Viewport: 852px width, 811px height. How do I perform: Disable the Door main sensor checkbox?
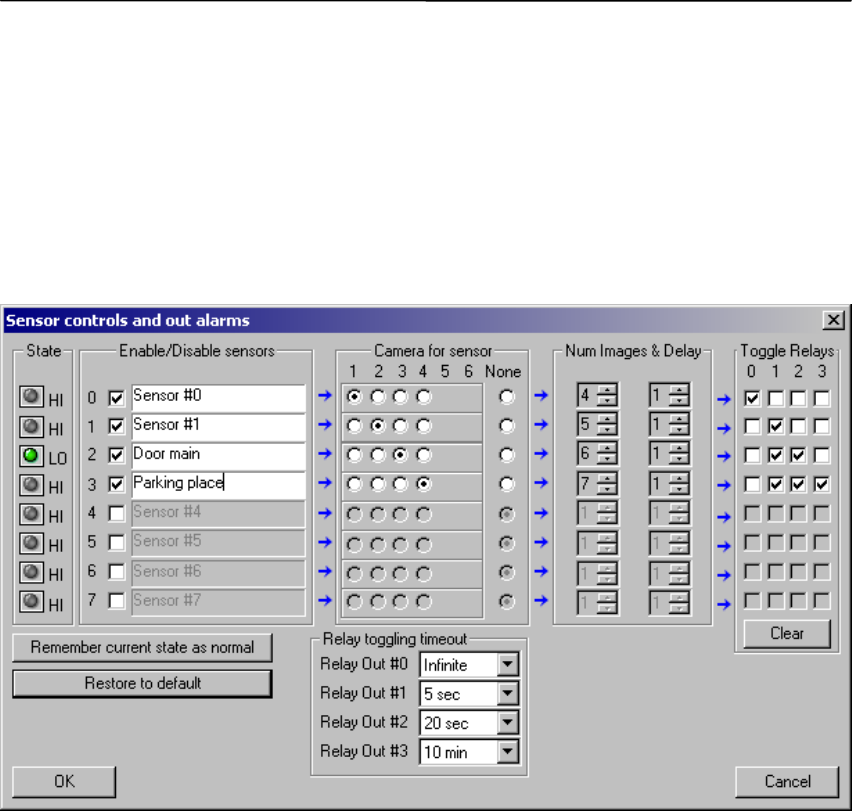point(115,455)
